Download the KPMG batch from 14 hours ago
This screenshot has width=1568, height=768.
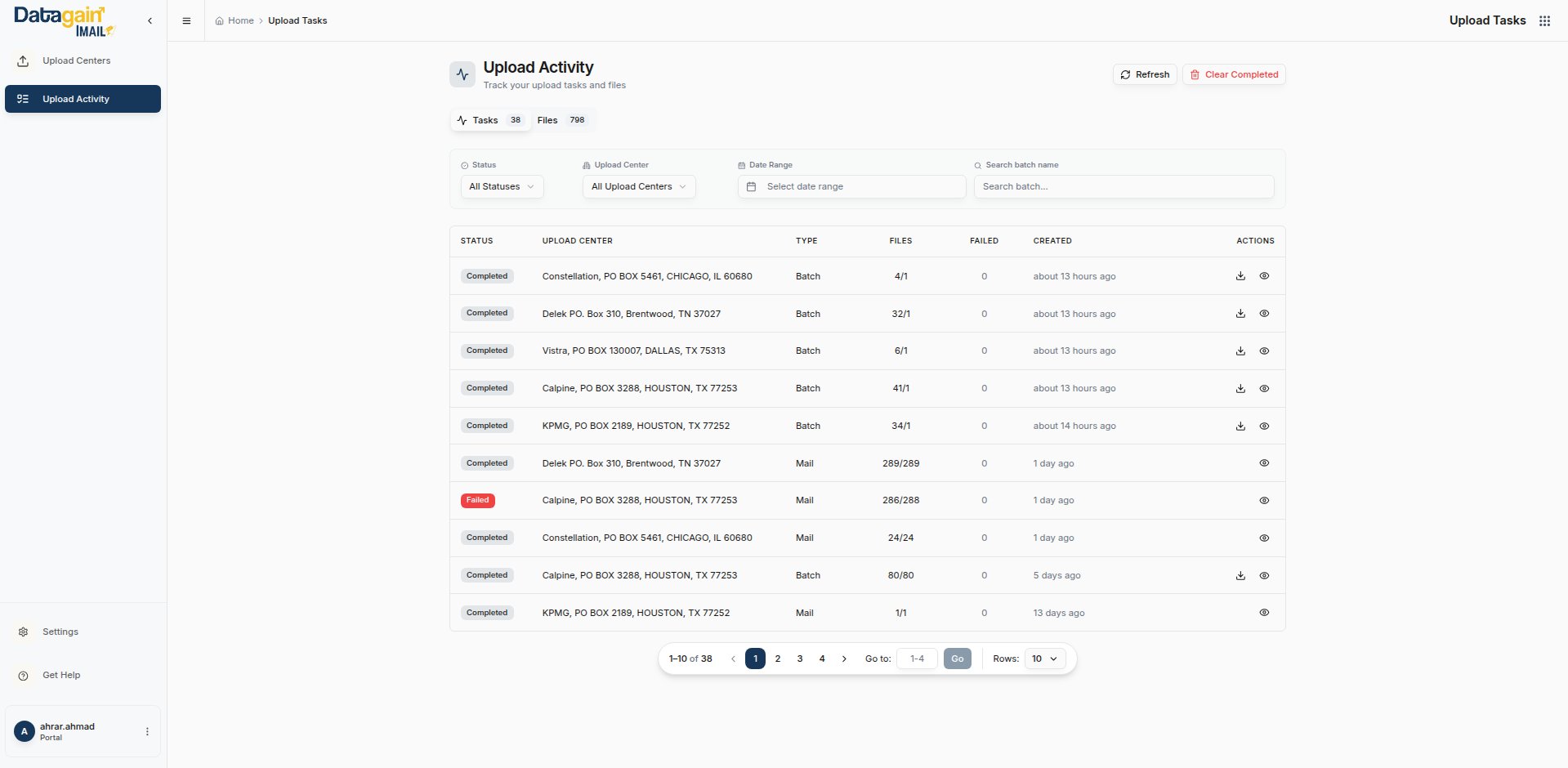pyautogui.click(x=1240, y=426)
